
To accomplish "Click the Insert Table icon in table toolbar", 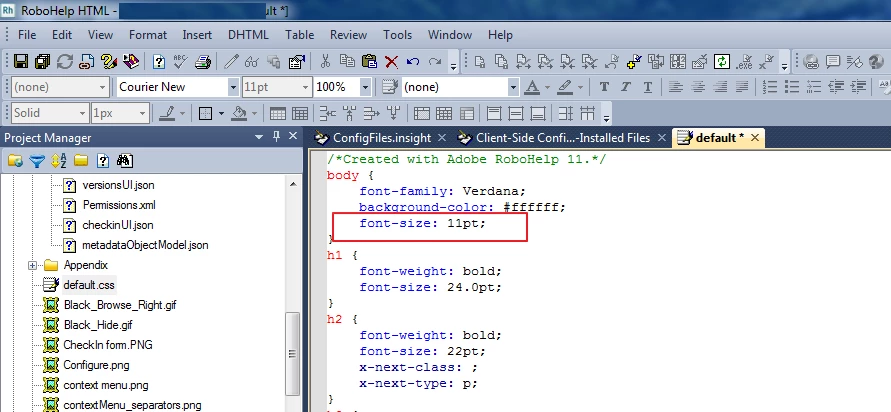I will click(278, 114).
